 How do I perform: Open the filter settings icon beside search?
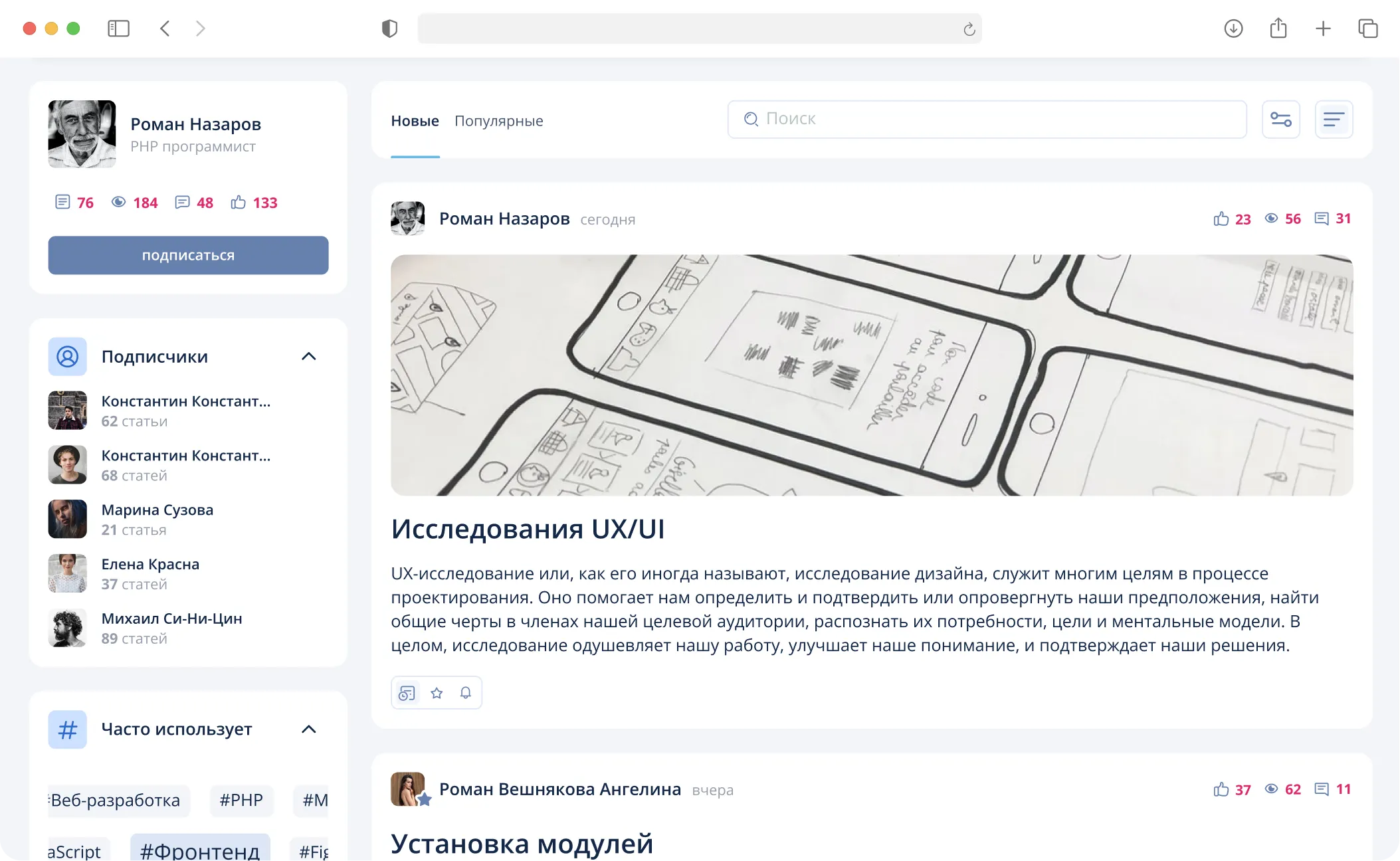(x=1280, y=120)
